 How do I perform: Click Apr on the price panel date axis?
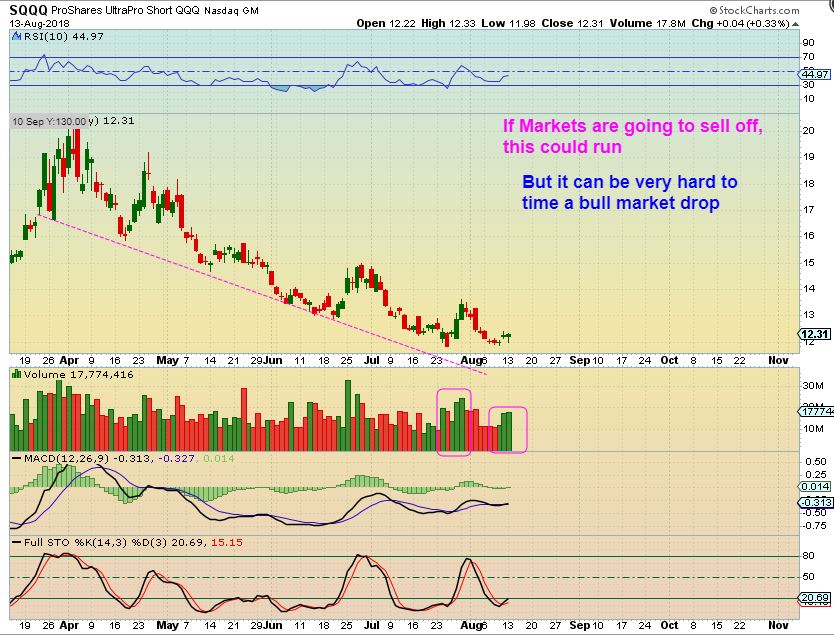tap(69, 360)
